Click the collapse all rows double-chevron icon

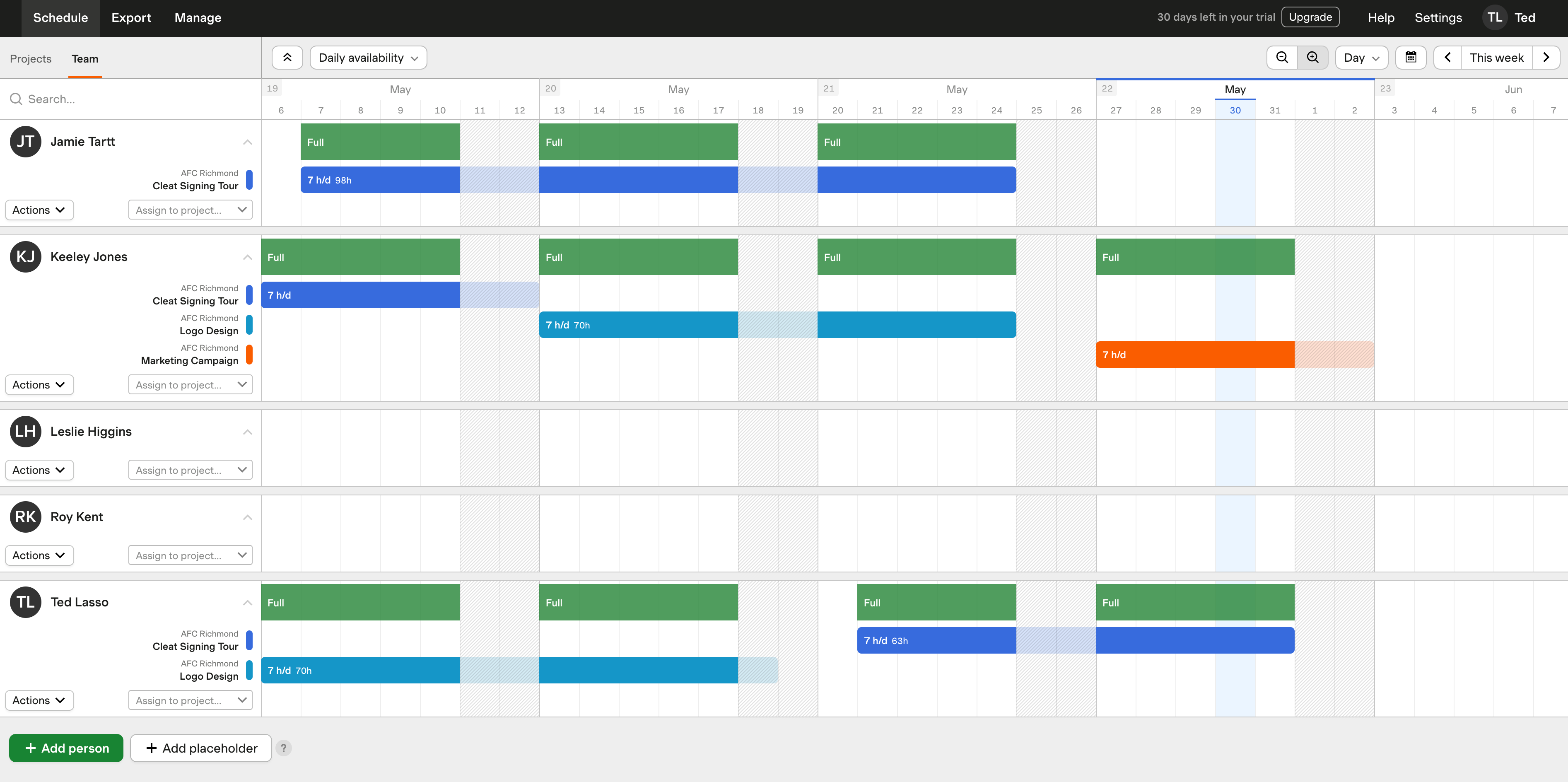287,58
